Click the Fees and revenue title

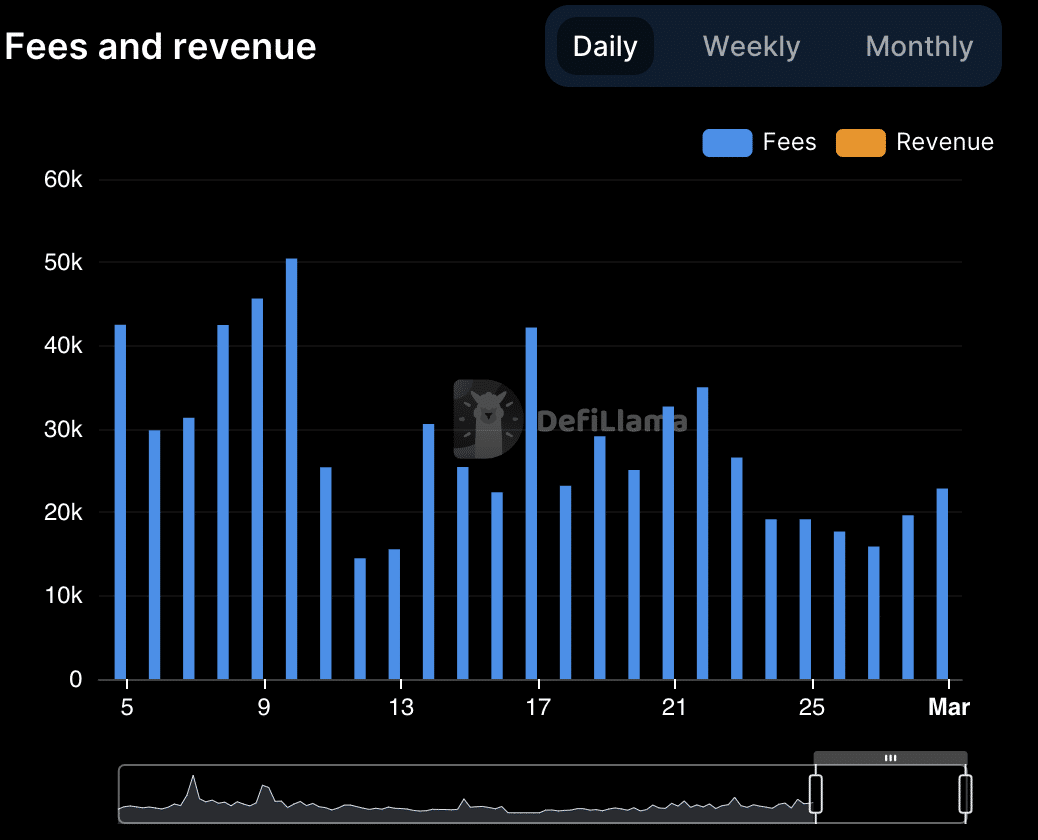(161, 47)
